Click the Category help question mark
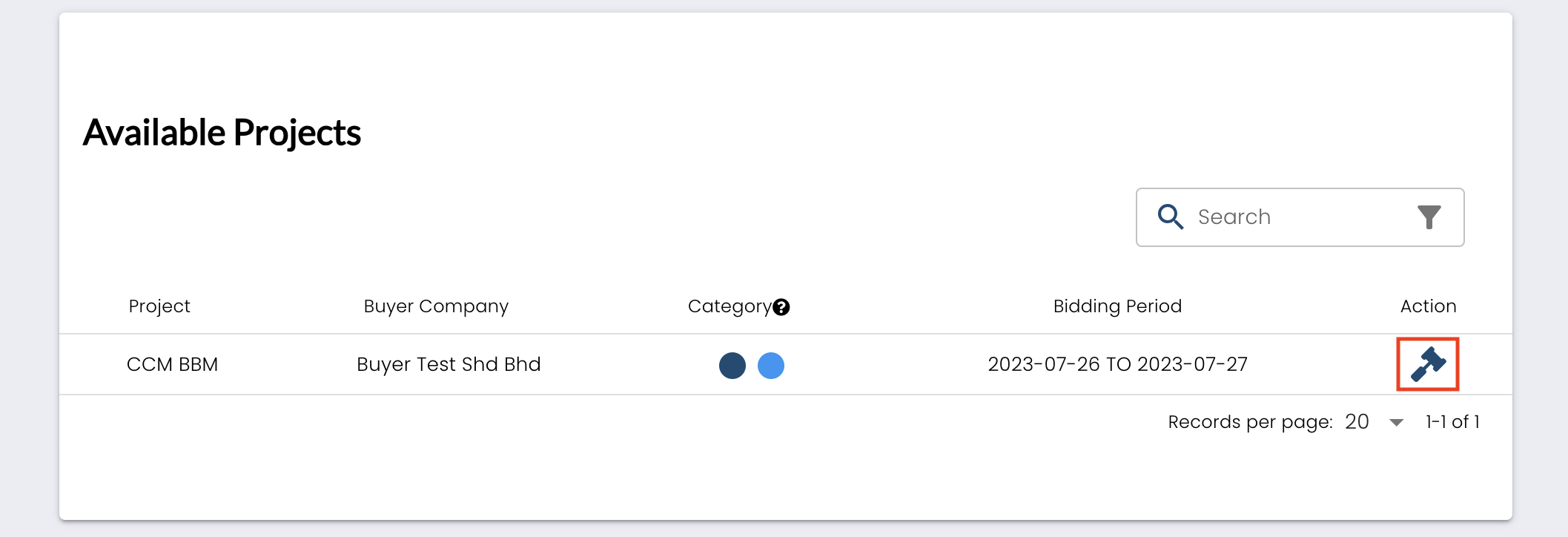This screenshot has height=537, width=1568. (781, 307)
